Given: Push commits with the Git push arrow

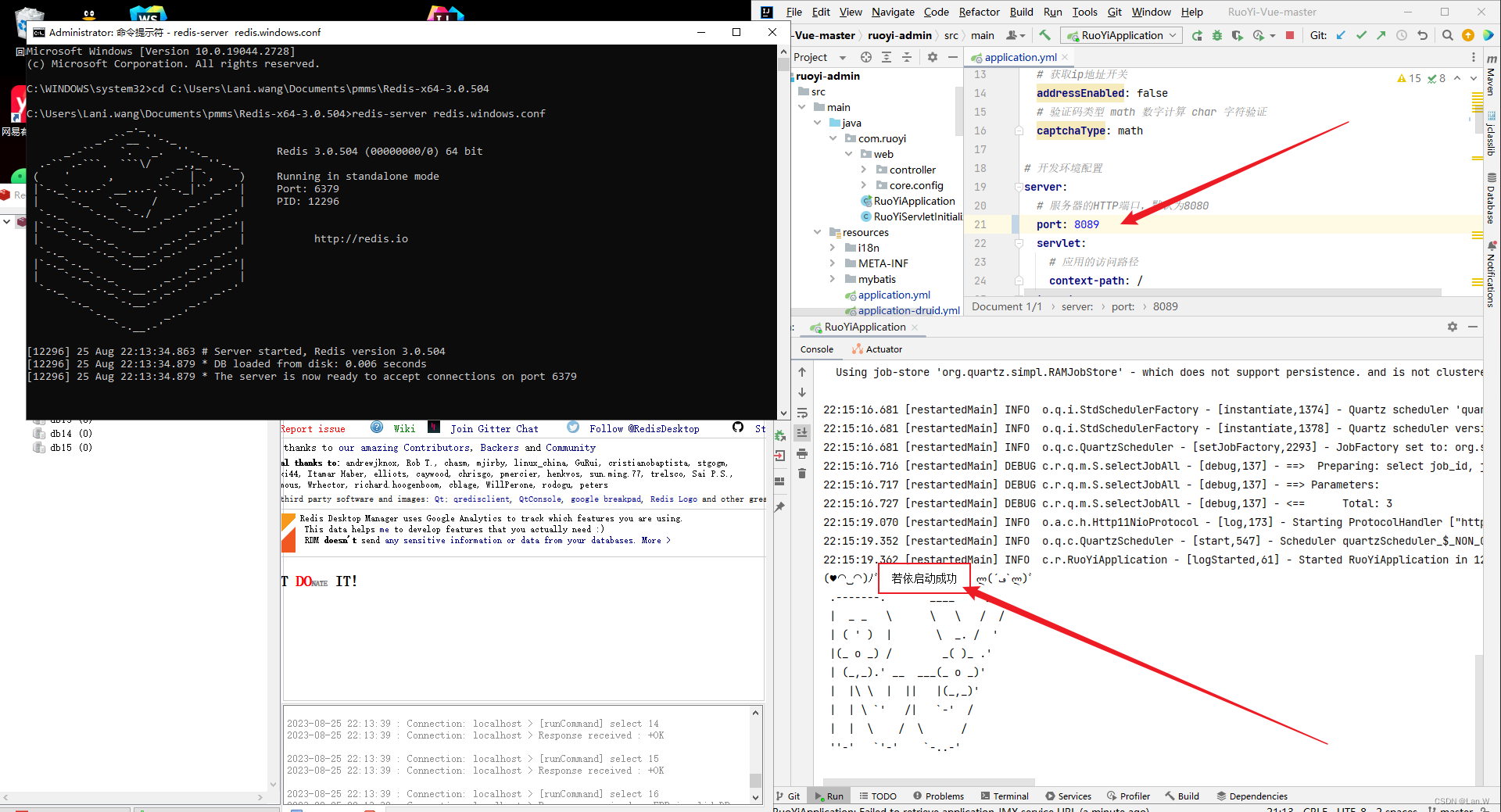Looking at the screenshot, I should [x=1381, y=35].
